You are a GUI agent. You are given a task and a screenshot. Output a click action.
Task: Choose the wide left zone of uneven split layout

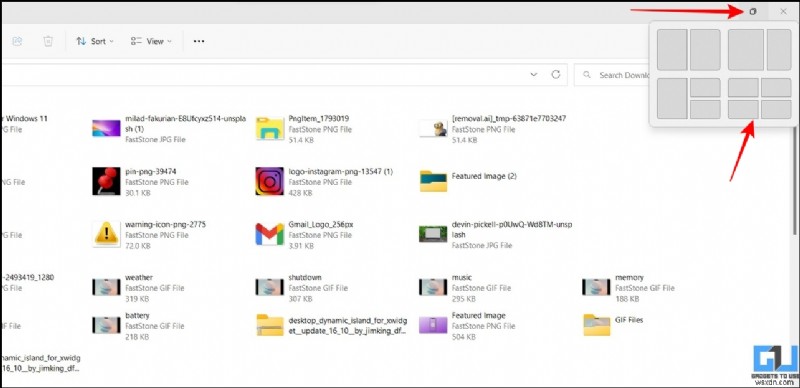click(746, 50)
